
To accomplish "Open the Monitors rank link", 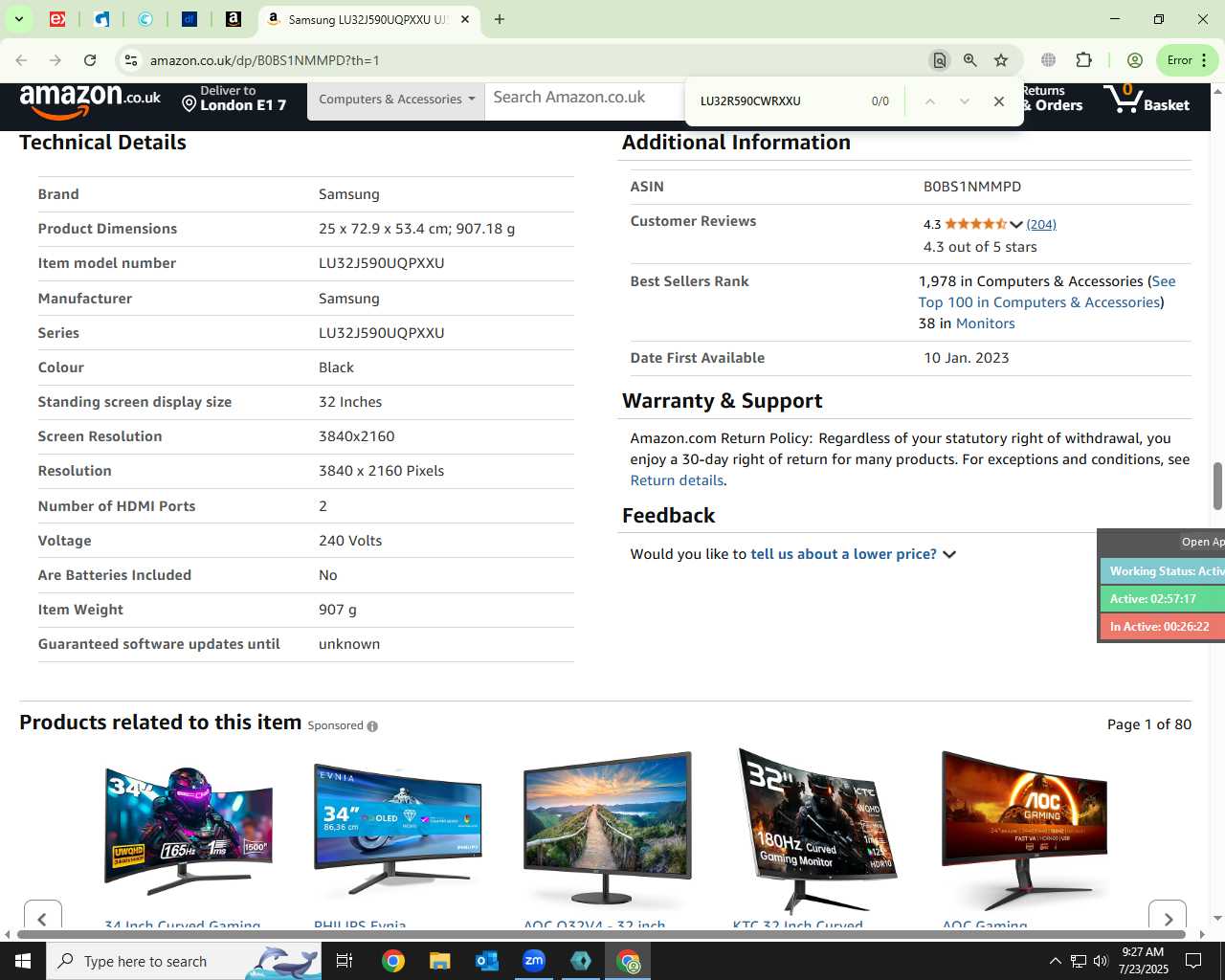I will [986, 323].
